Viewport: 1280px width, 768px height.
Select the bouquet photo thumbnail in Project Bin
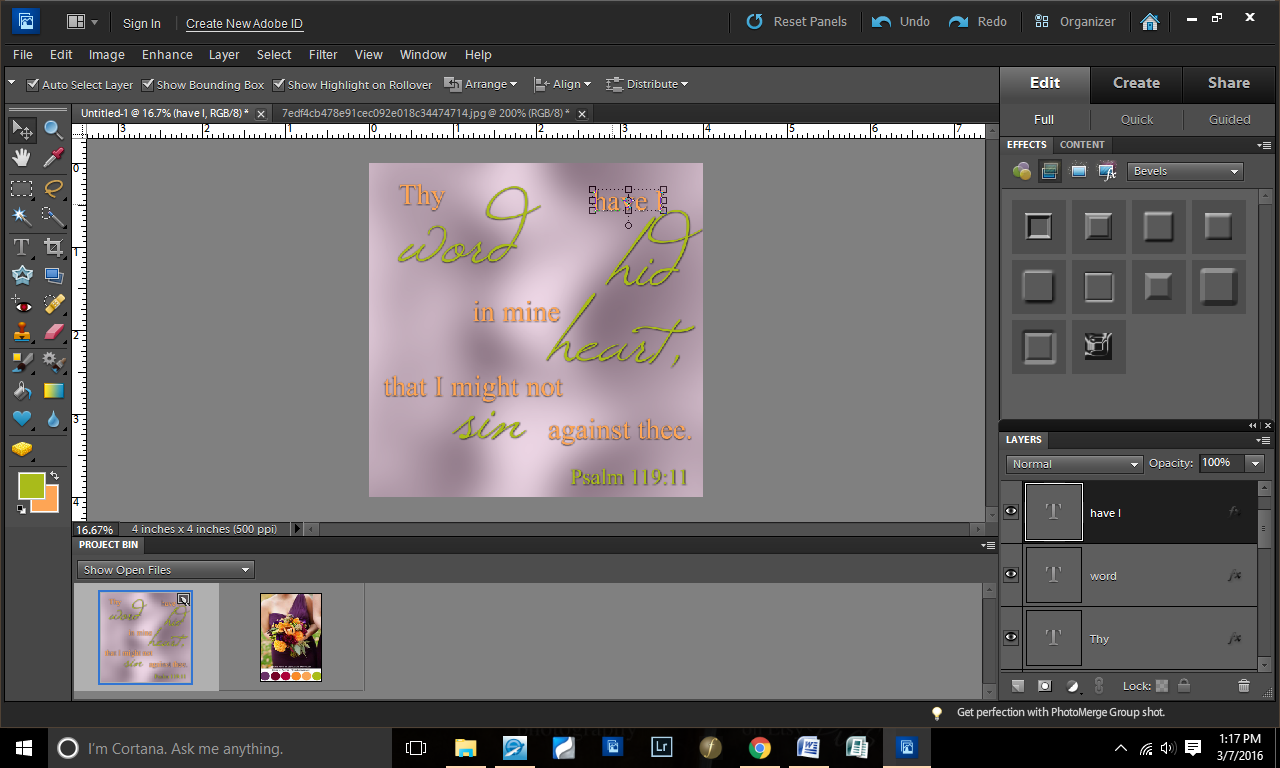pos(290,637)
